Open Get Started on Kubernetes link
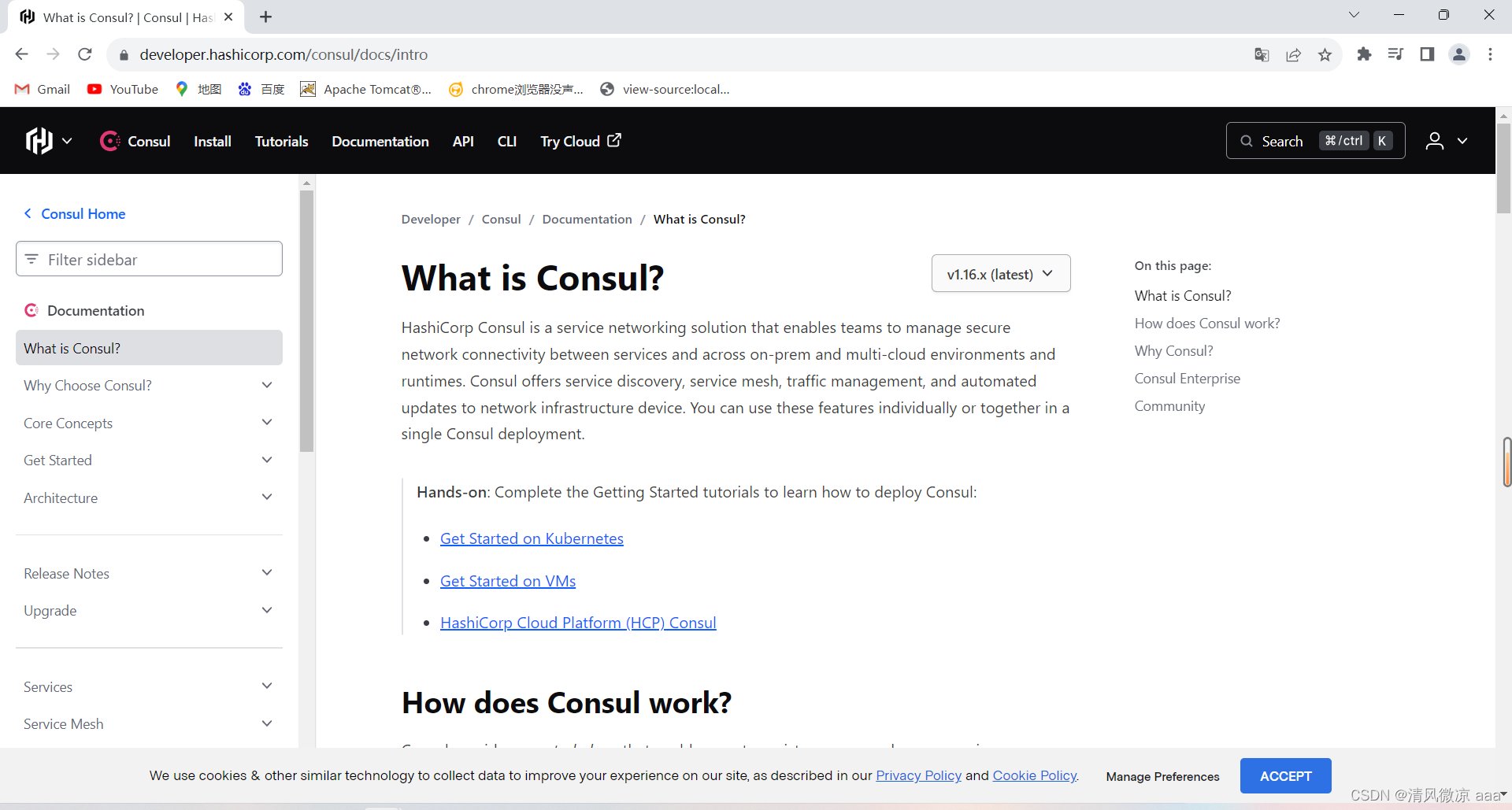The width and height of the screenshot is (1512, 810). point(532,538)
